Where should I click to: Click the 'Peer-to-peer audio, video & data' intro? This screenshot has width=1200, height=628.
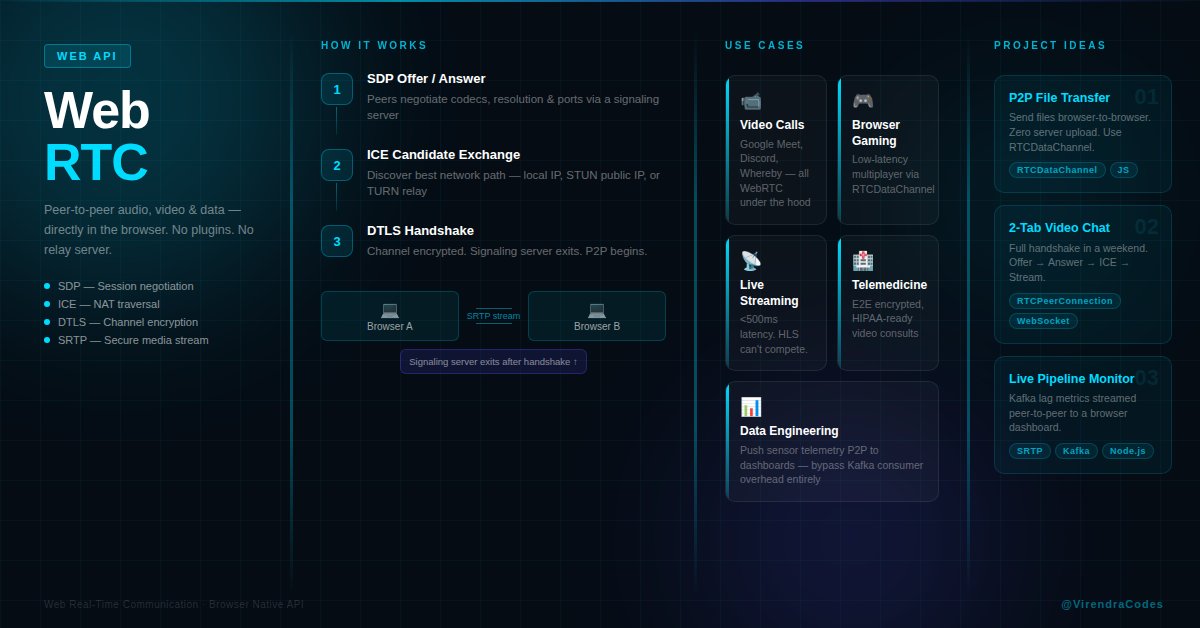point(149,230)
